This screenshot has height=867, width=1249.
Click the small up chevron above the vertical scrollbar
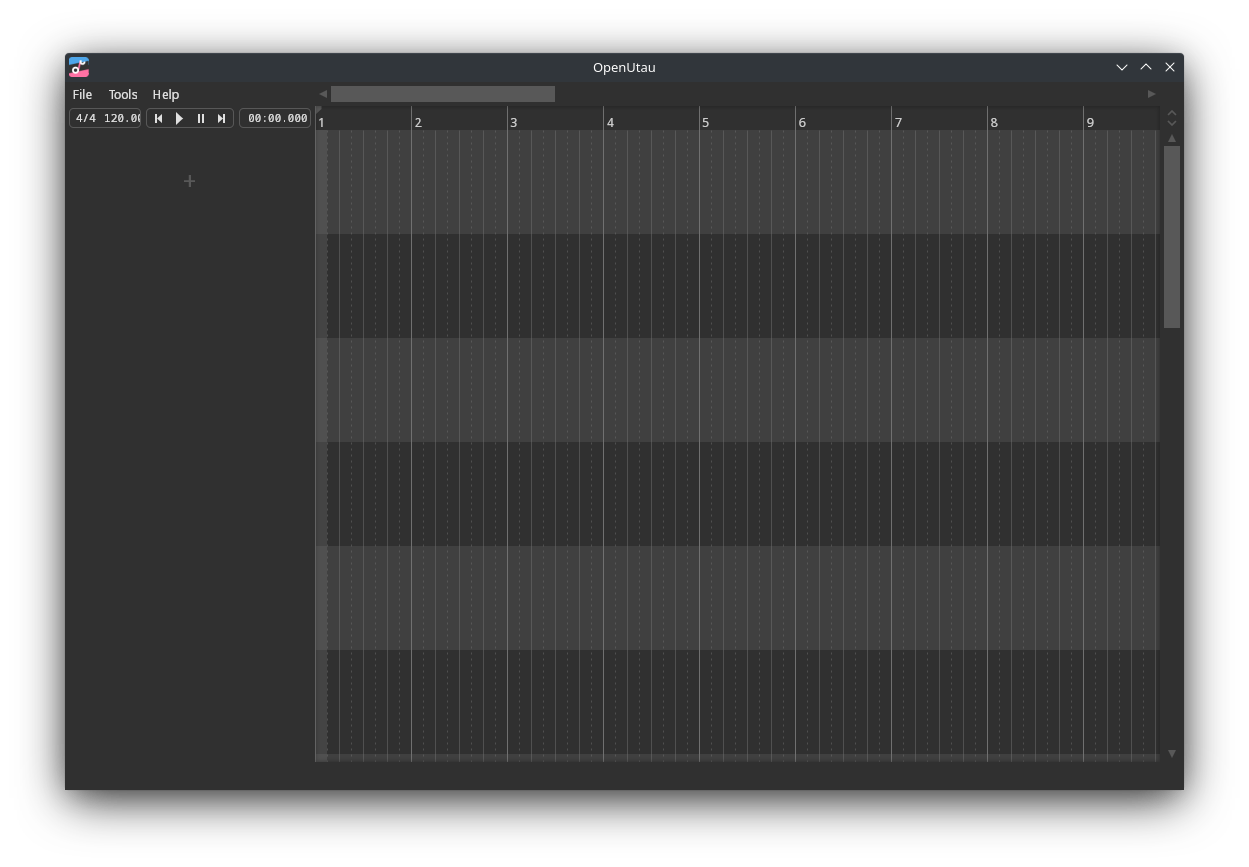(1172, 114)
